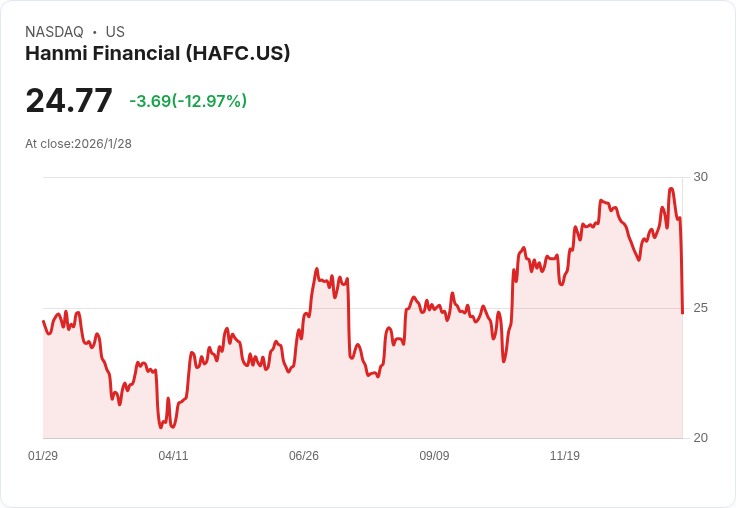Viewport: 736px width, 508px height.
Task: Click the lowest trough near 04/11
Action: tap(161, 427)
